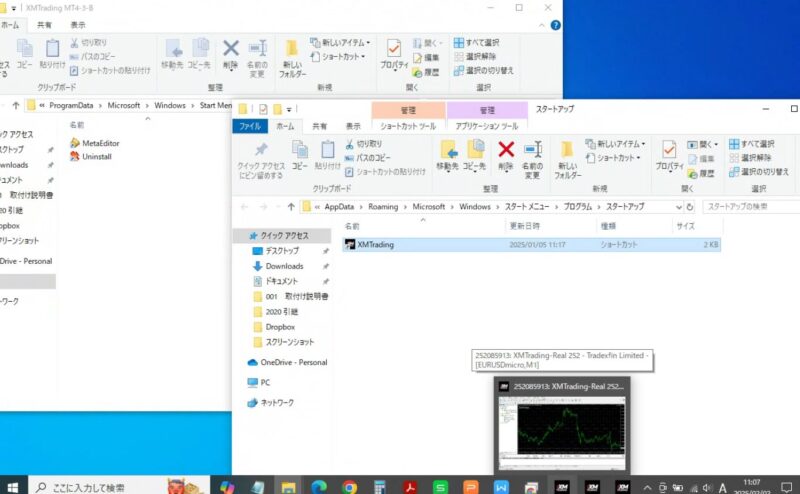Refresh the スタートアップ folder view
Image resolution: width=800 pixels, height=494 pixels.
tap(690, 207)
